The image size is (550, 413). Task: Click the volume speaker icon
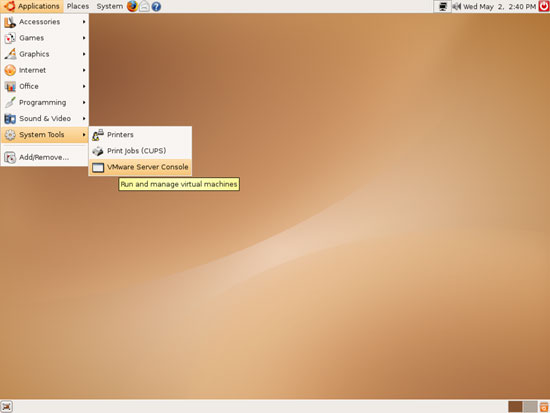click(456, 6)
